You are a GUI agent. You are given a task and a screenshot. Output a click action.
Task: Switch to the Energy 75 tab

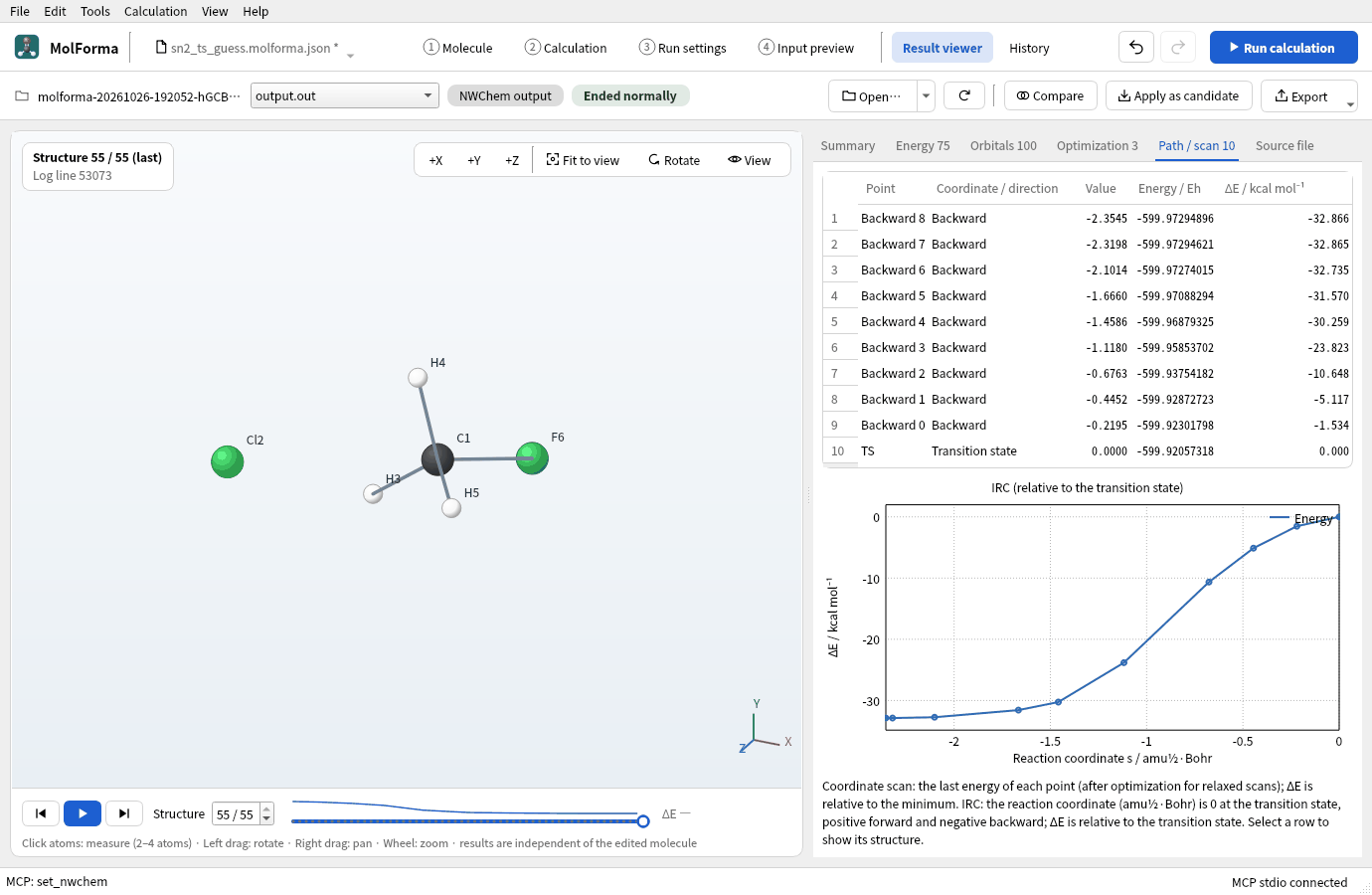923,145
